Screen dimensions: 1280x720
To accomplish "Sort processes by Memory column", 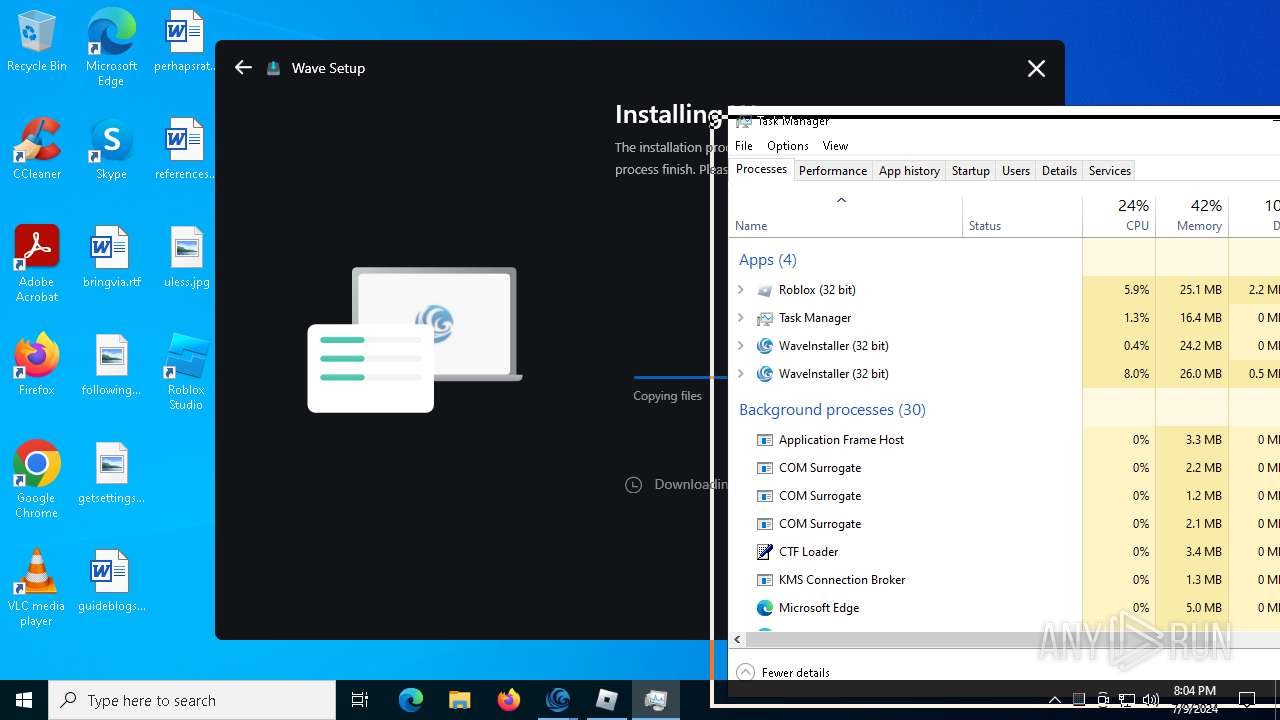I will click(1192, 216).
